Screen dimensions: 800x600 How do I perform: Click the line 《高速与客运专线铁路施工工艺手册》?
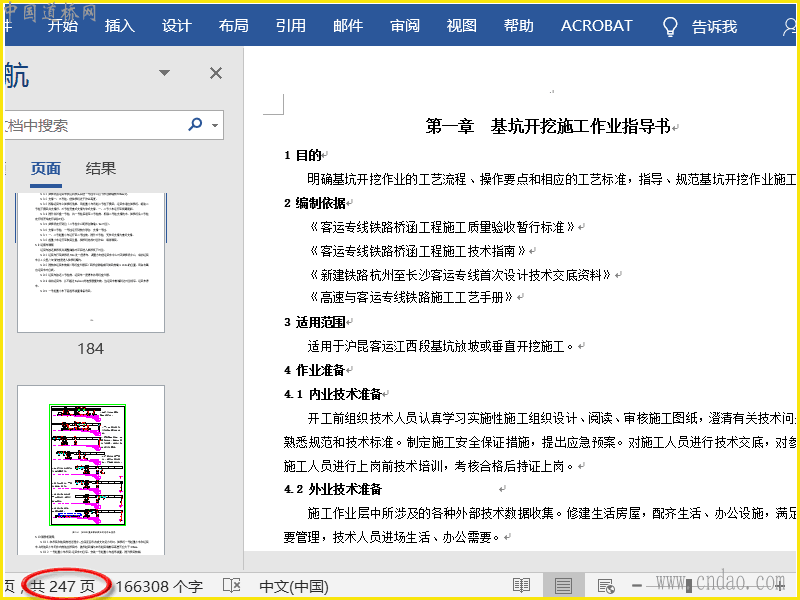[x=411, y=297]
